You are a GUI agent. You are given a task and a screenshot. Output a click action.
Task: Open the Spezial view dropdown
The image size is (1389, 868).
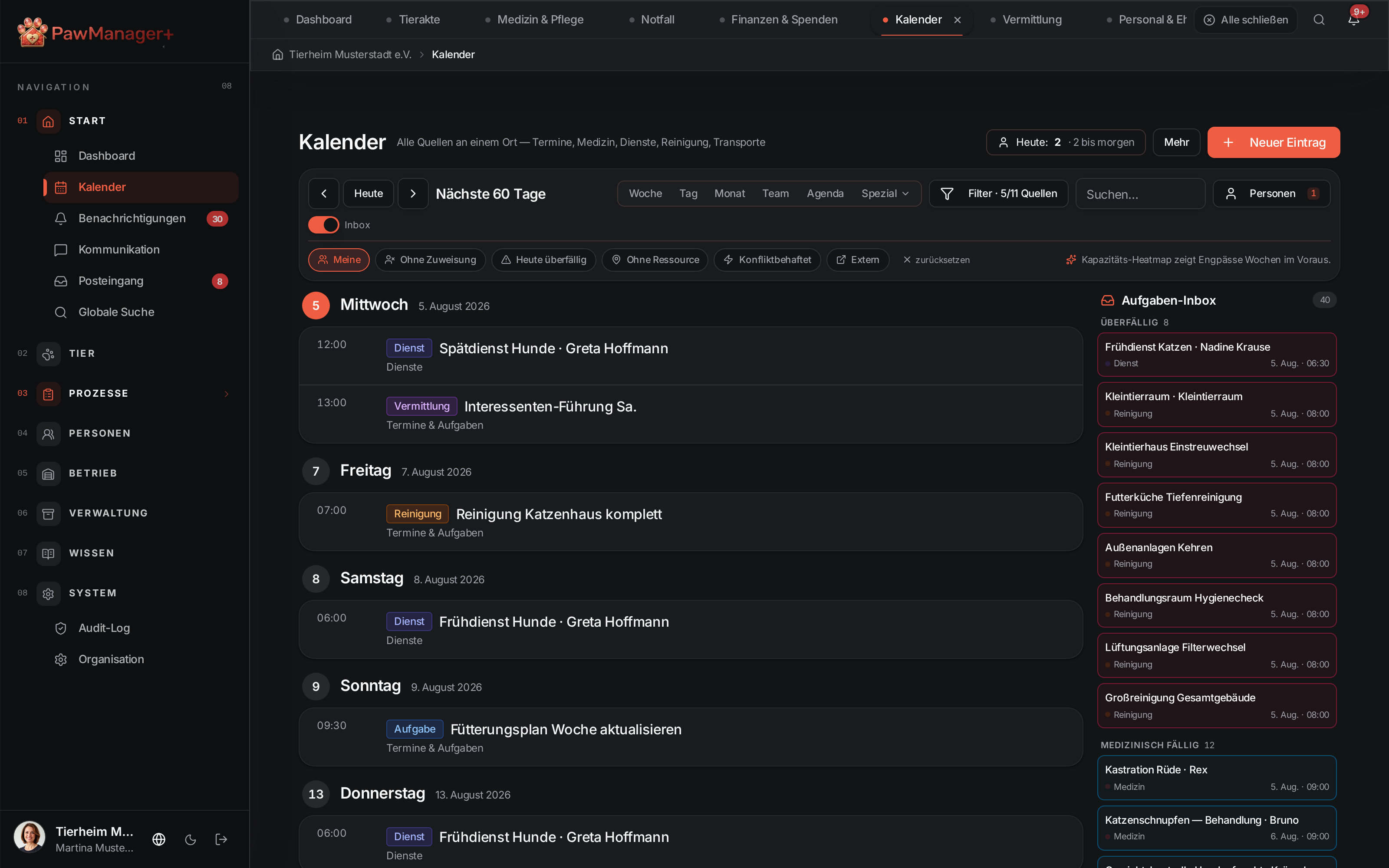point(885,194)
